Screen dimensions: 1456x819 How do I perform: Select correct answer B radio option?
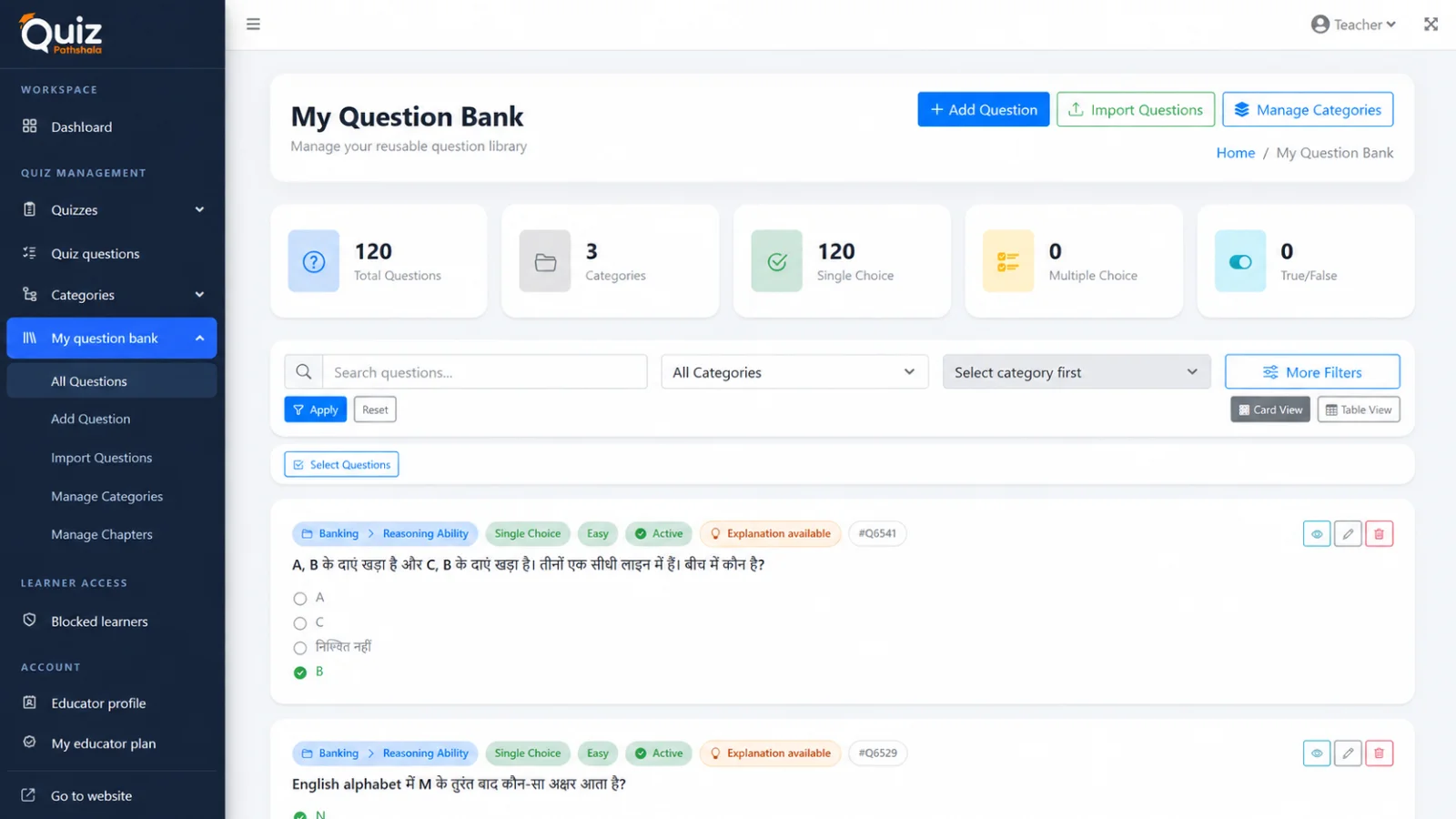[x=299, y=672]
